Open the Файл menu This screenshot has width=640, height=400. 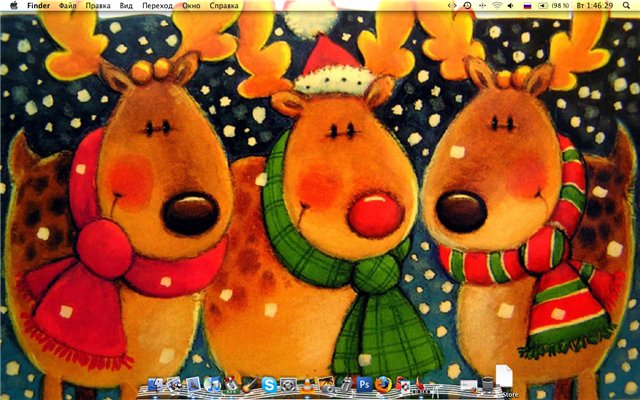click(x=68, y=6)
